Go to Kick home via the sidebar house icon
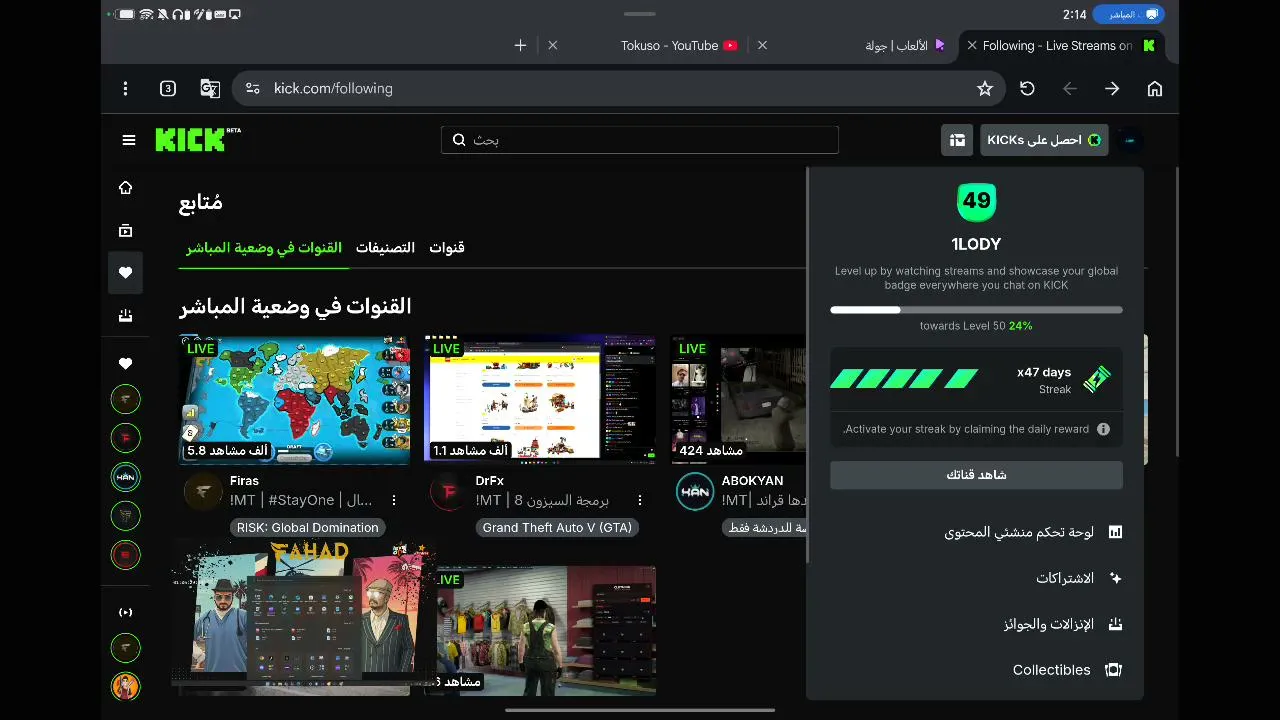This screenshot has width=1280, height=720. pos(125,188)
